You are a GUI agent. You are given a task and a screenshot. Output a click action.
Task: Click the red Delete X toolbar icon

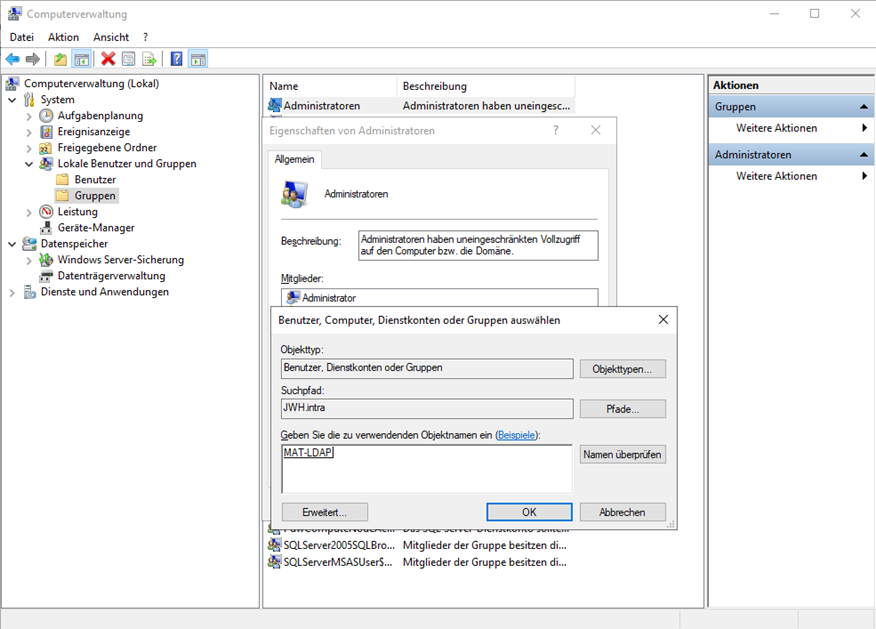[x=108, y=59]
